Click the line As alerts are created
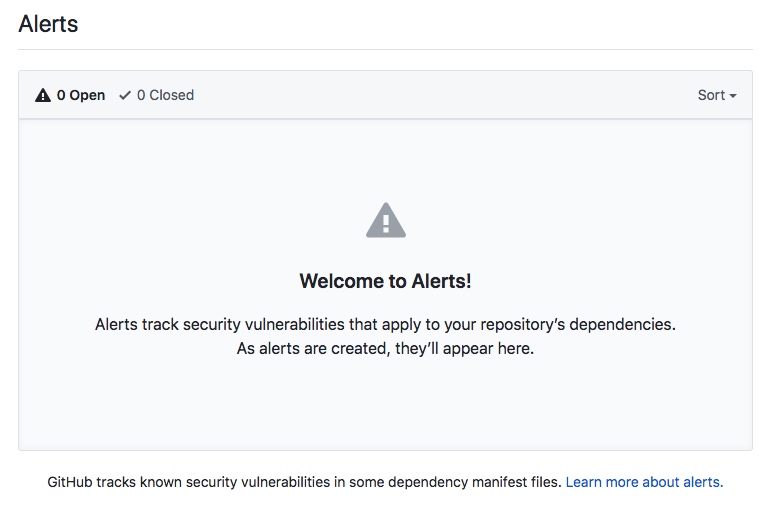Viewport: 768px width, 509px height. (385, 348)
